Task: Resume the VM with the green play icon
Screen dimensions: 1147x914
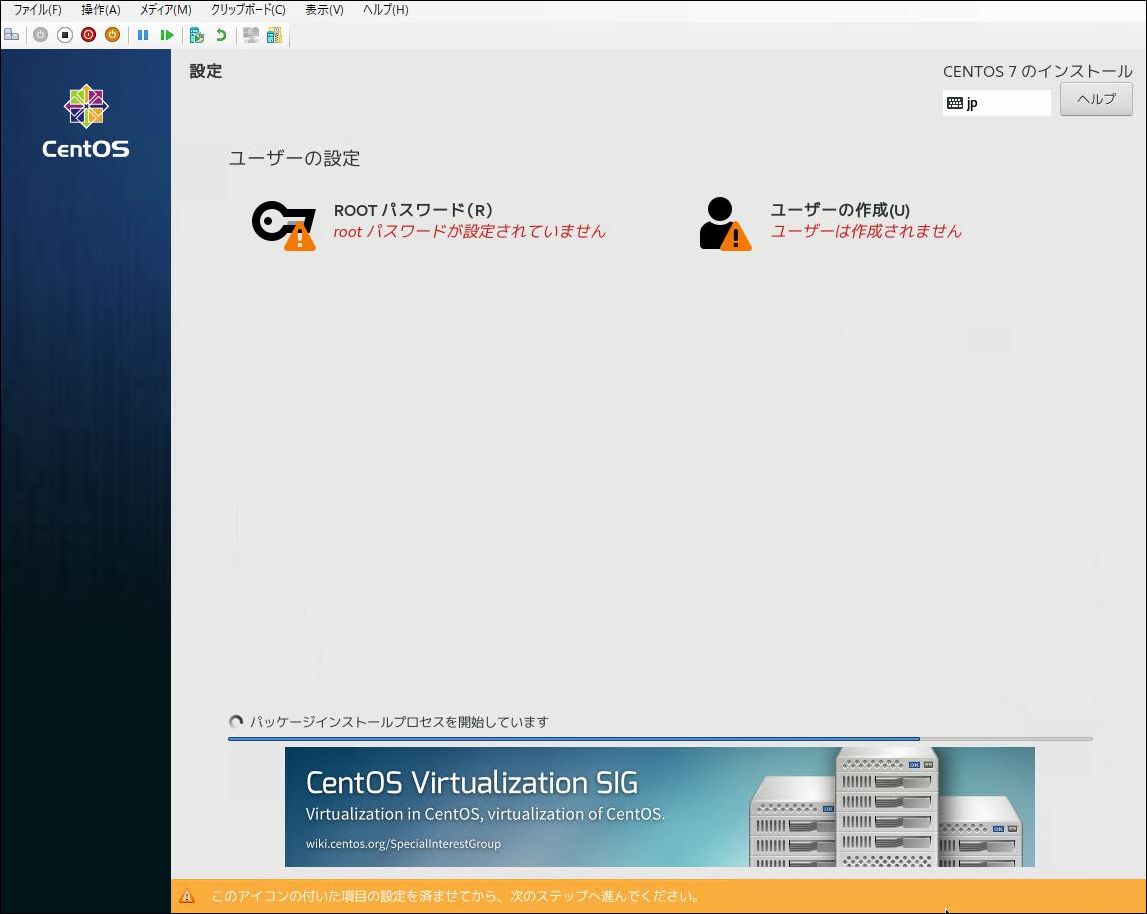Action: 167,34
